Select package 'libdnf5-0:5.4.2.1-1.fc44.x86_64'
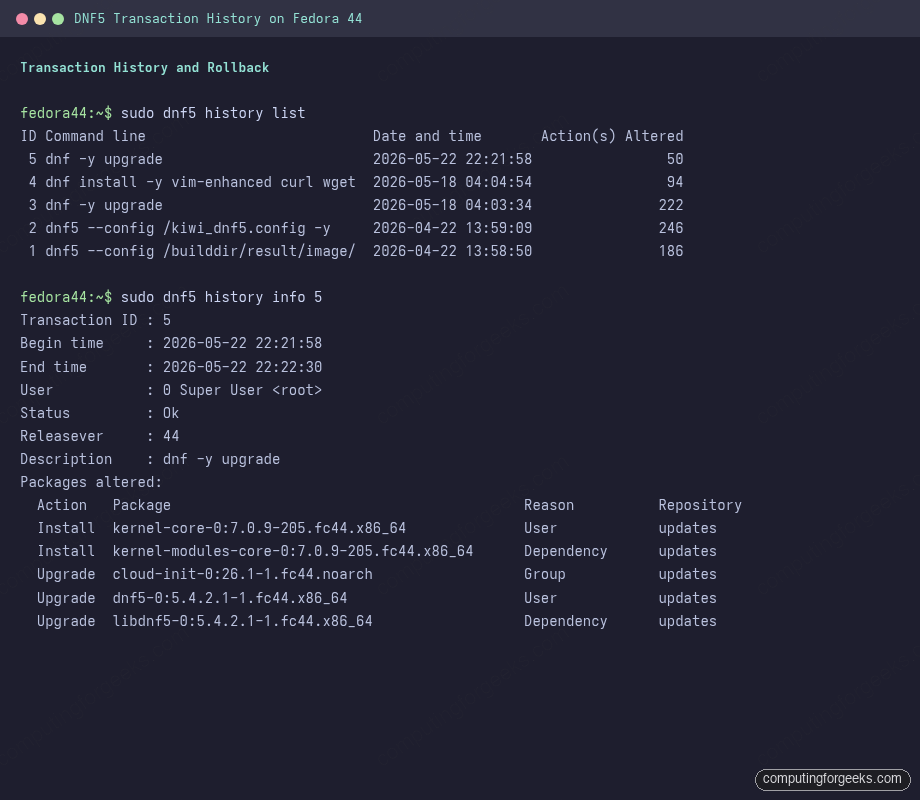920x800 pixels. click(242, 621)
